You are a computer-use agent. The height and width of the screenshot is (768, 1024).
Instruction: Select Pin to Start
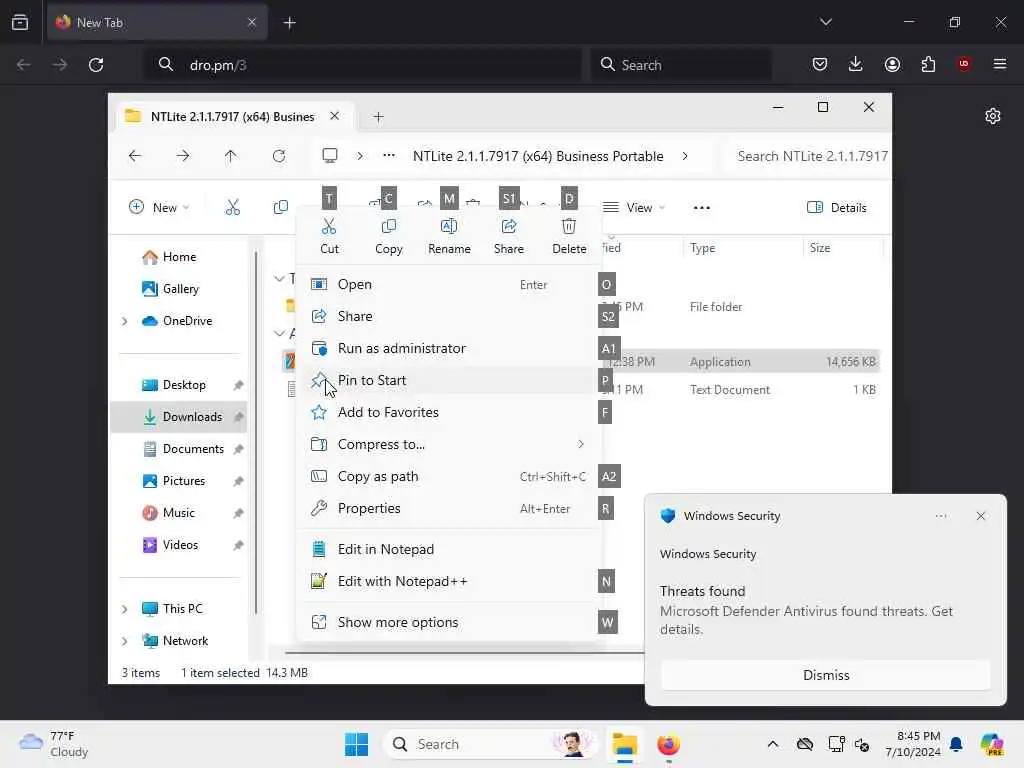coord(449,380)
